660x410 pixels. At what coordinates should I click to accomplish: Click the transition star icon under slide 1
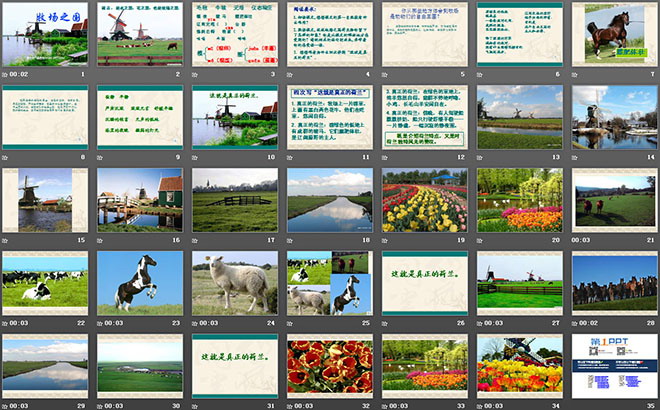pos(7,74)
